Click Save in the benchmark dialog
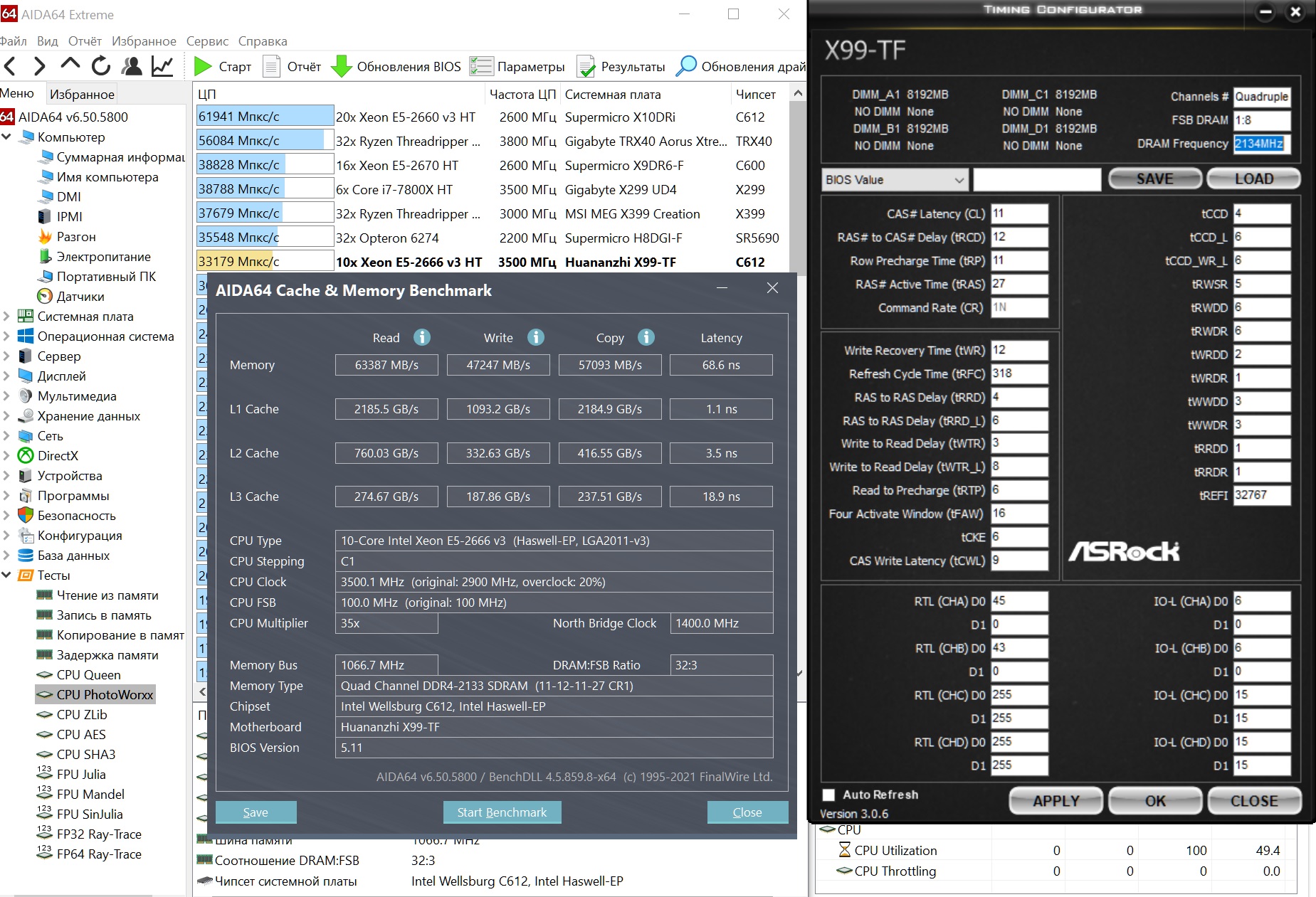This screenshot has width=1316, height=897. tap(256, 812)
